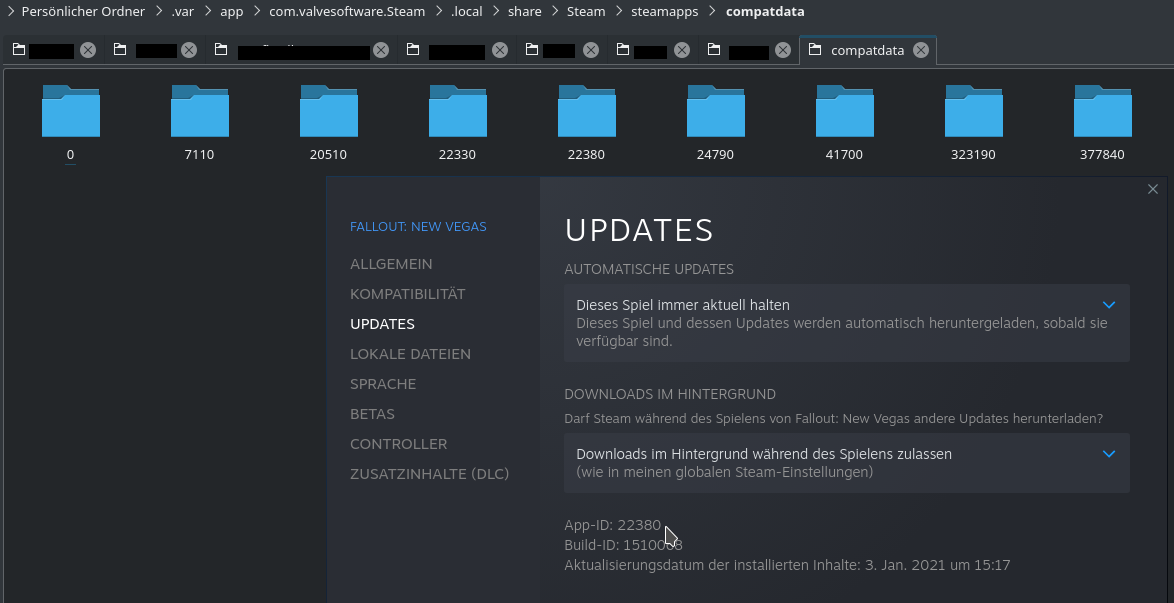1174x603 pixels.
Task: Open LOKALE DATEIEN section
Action: click(x=410, y=354)
